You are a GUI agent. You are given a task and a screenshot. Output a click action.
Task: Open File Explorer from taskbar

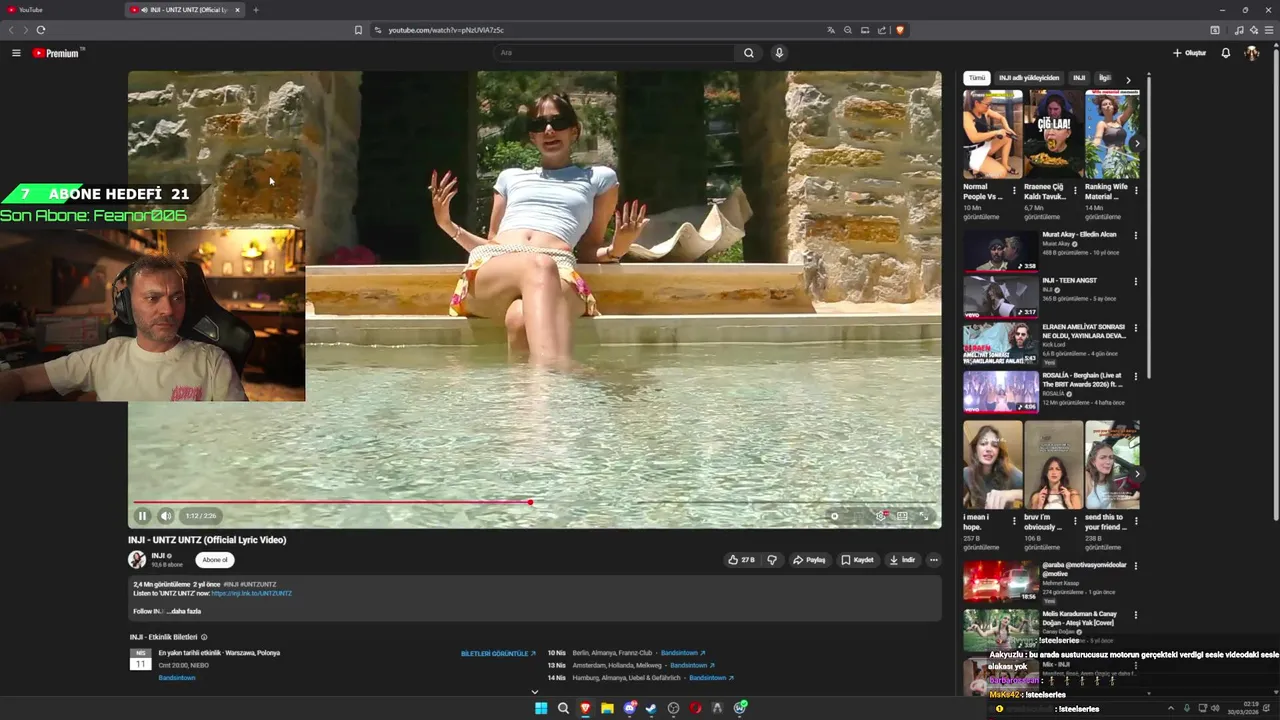tap(607, 708)
